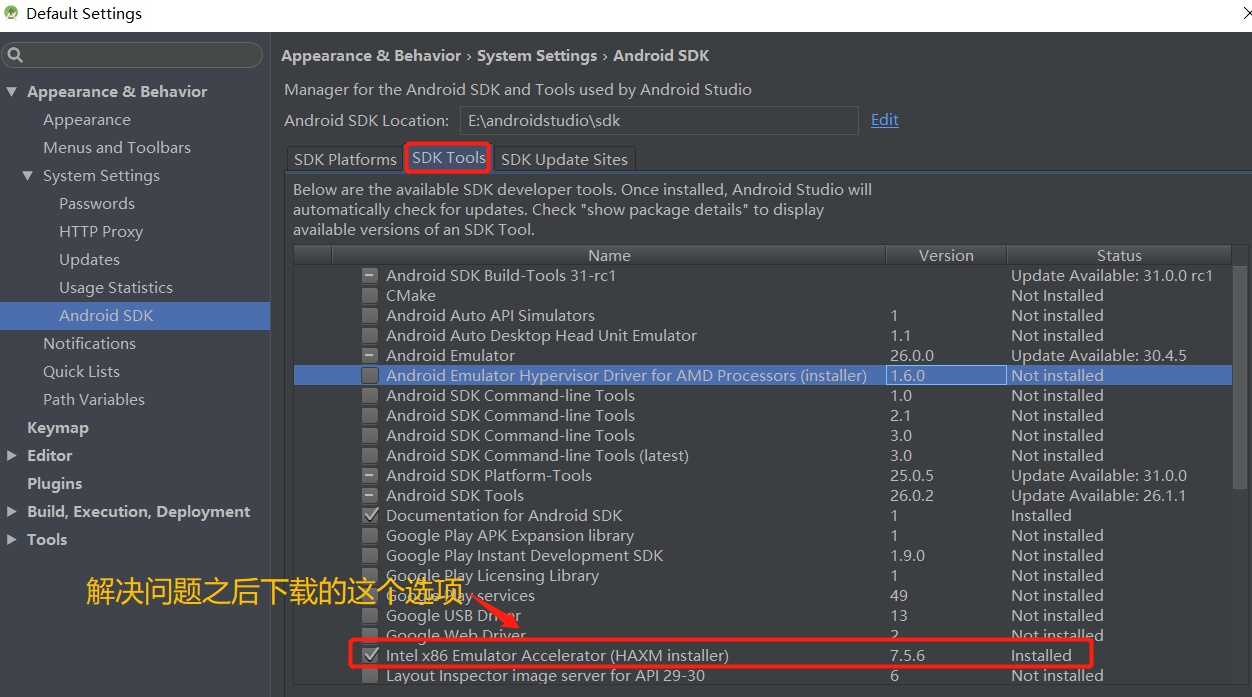Collapse the System Settings section
The height and width of the screenshot is (697, 1252).
point(28,175)
